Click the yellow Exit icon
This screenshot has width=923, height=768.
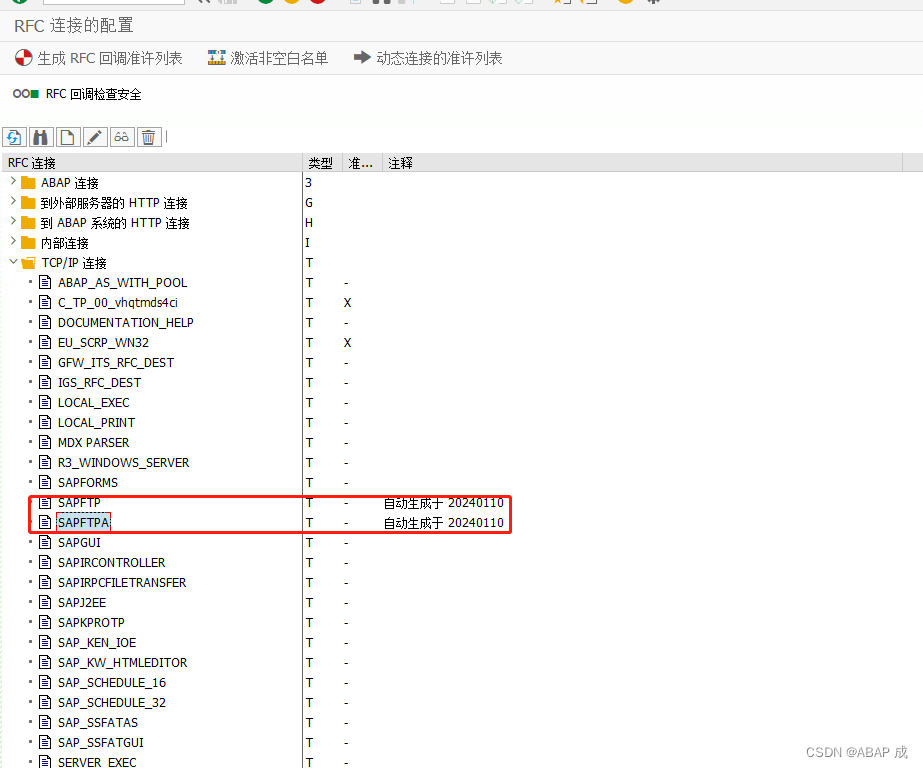293,4
